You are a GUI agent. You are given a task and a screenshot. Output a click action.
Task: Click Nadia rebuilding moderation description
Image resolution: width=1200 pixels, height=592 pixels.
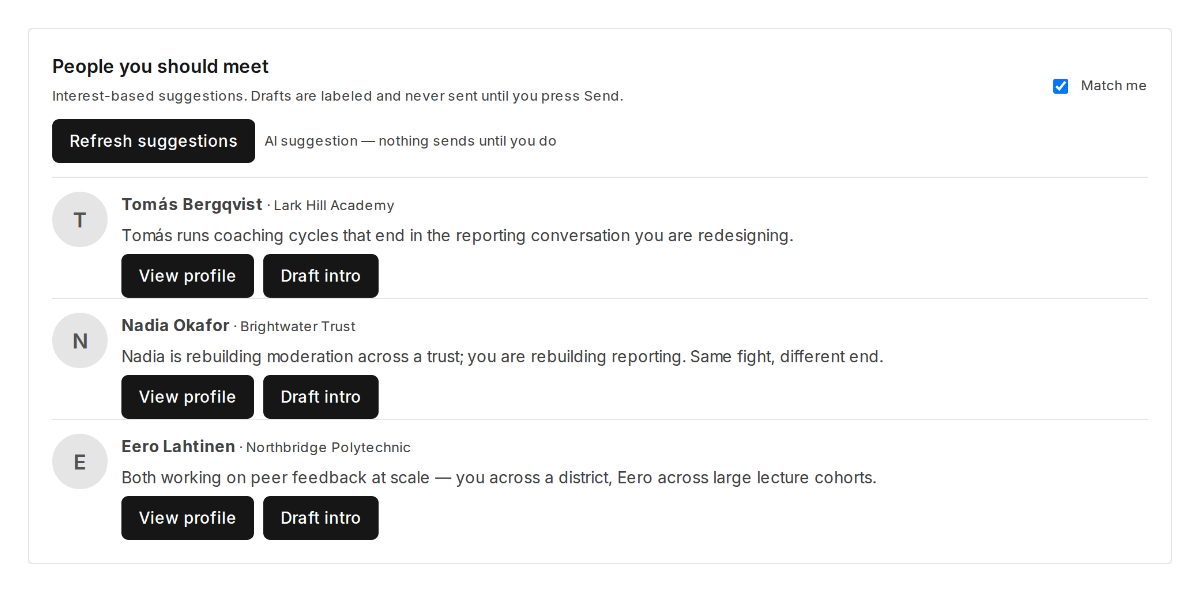coord(502,357)
